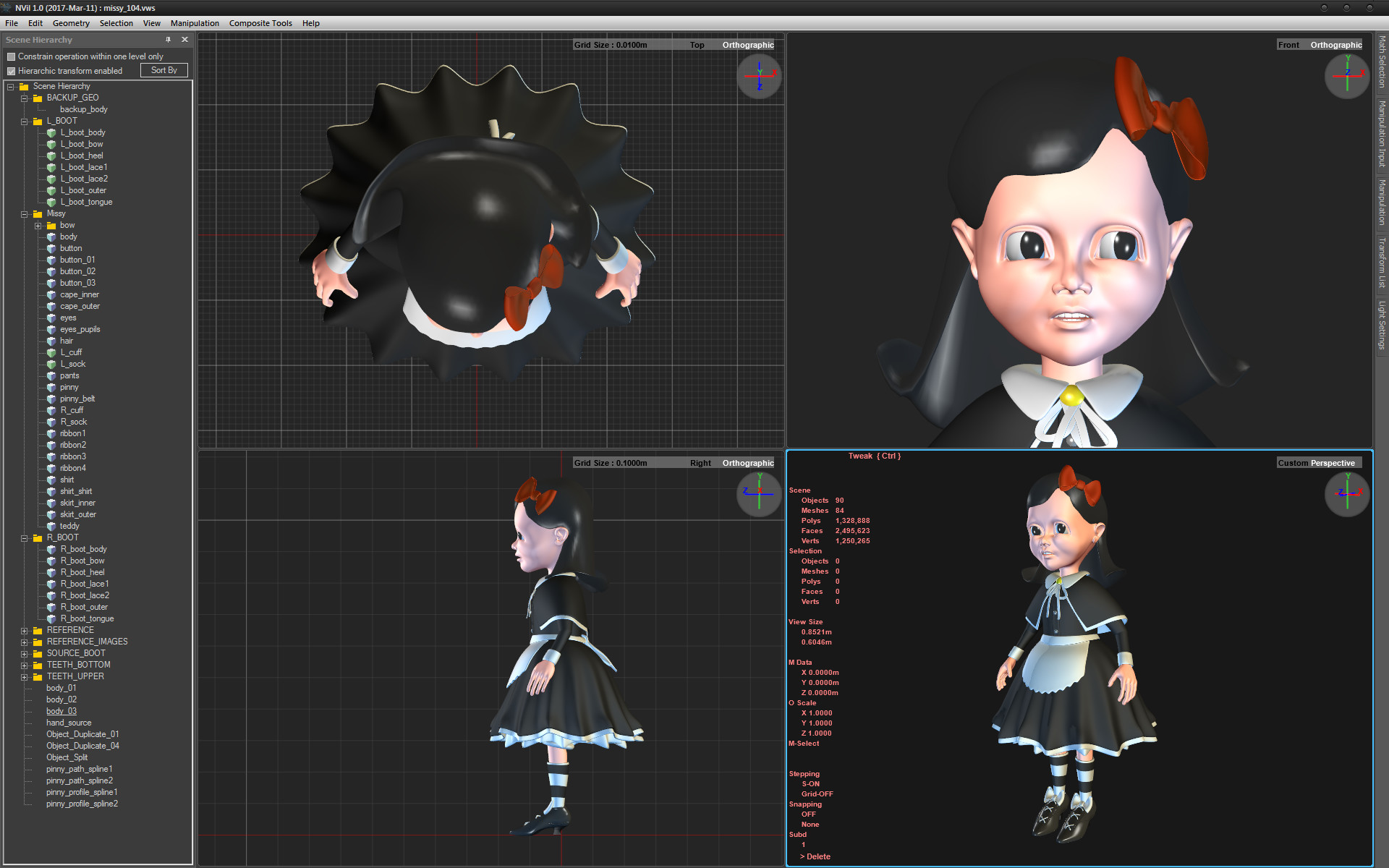This screenshot has height=868, width=1389.
Task: Select the mesh icon beside L_boot_heel
Action: click(51, 156)
